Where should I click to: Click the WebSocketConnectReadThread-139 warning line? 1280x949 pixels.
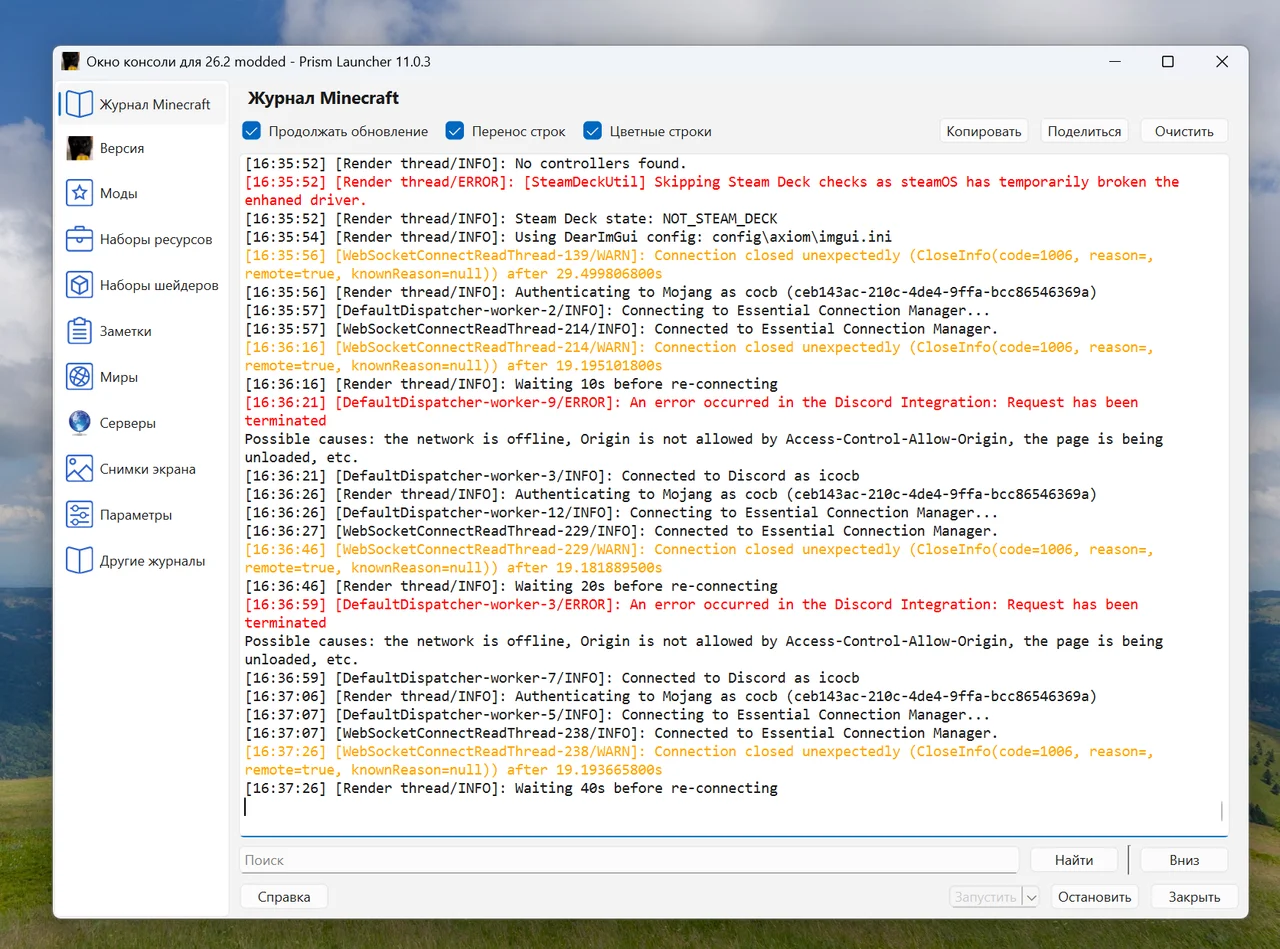pos(699,265)
